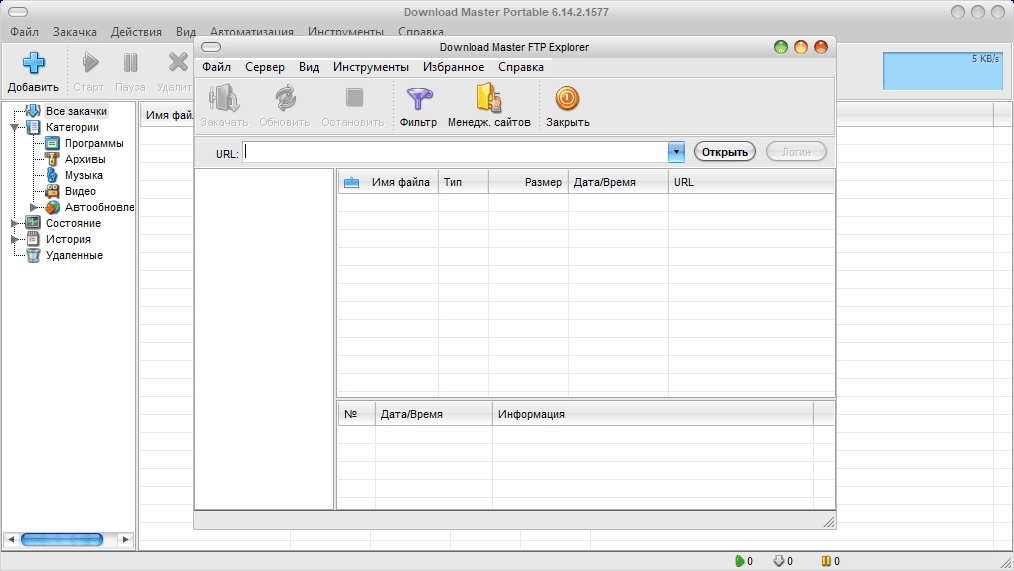Viewport: 1014px width, 571px height.
Task: Open Файл menu in FTP Explorer
Action: click(216, 67)
